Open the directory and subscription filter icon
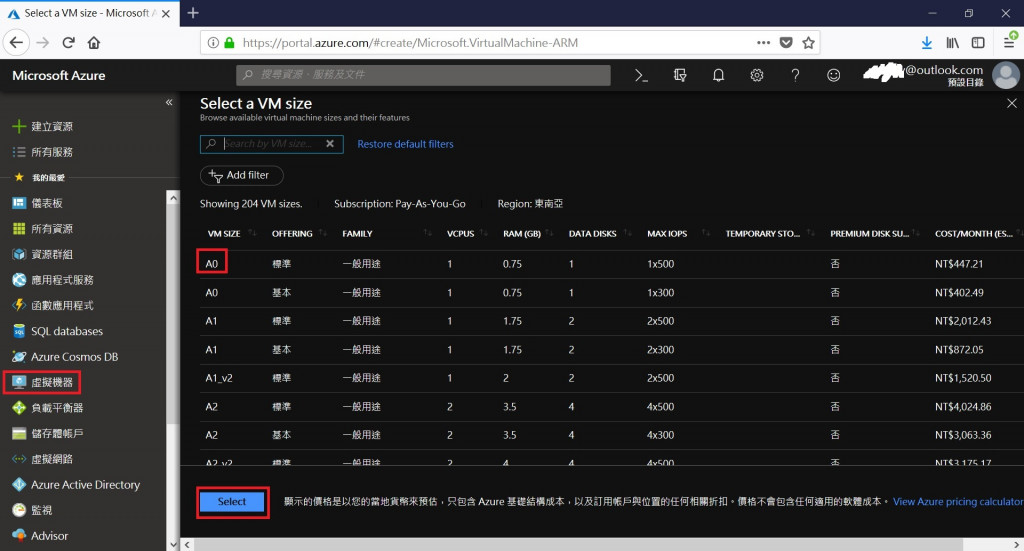This screenshot has width=1024, height=551. pyautogui.click(x=680, y=76)
